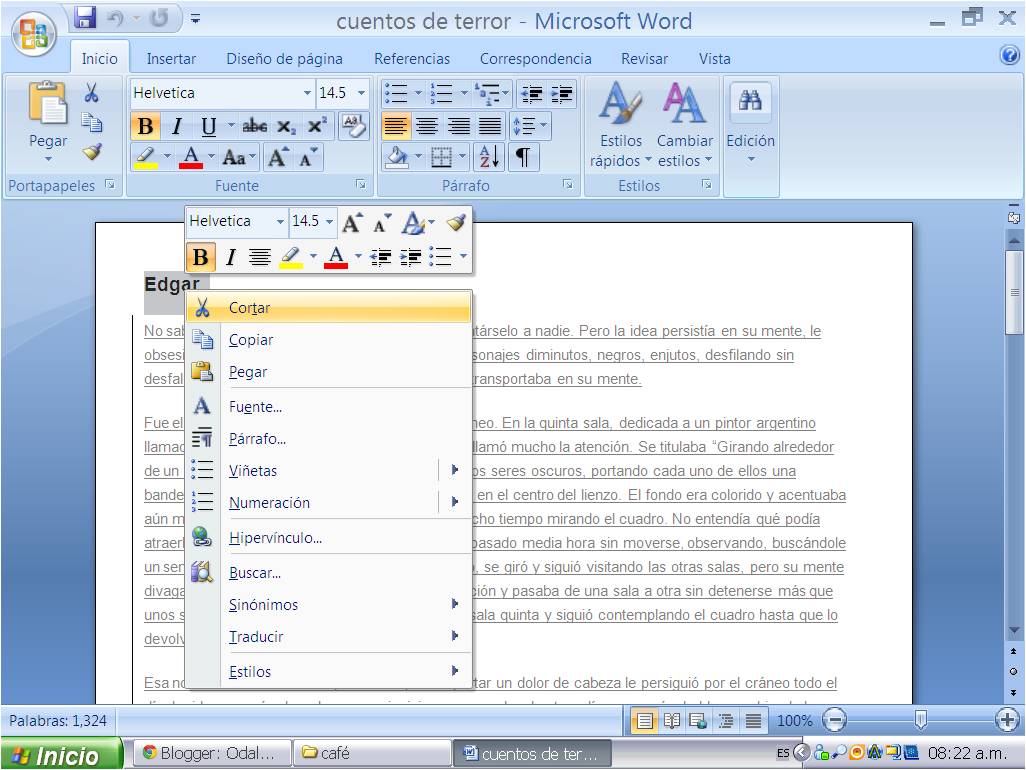The width and height of the screenshot is (1026, 770).
Task: Open the Helvetica font name dropdown
Action: 306,93
